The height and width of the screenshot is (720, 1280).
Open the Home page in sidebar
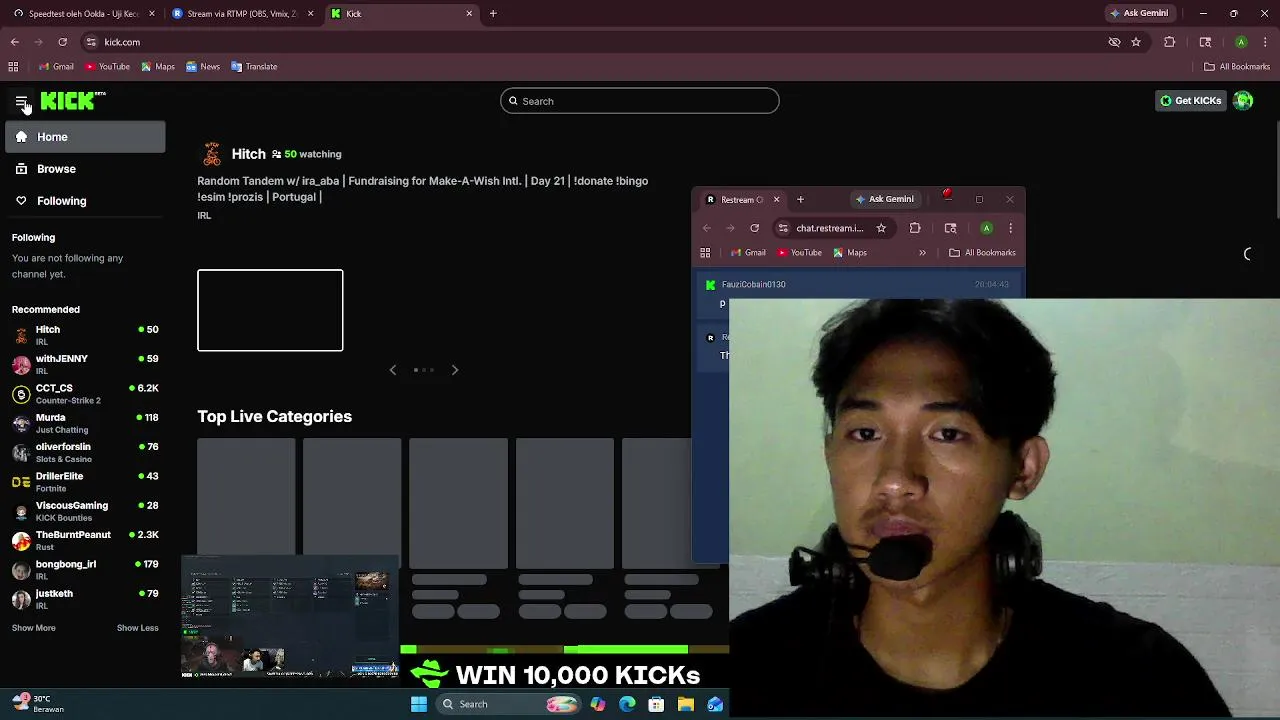click(x=85, y=137)
